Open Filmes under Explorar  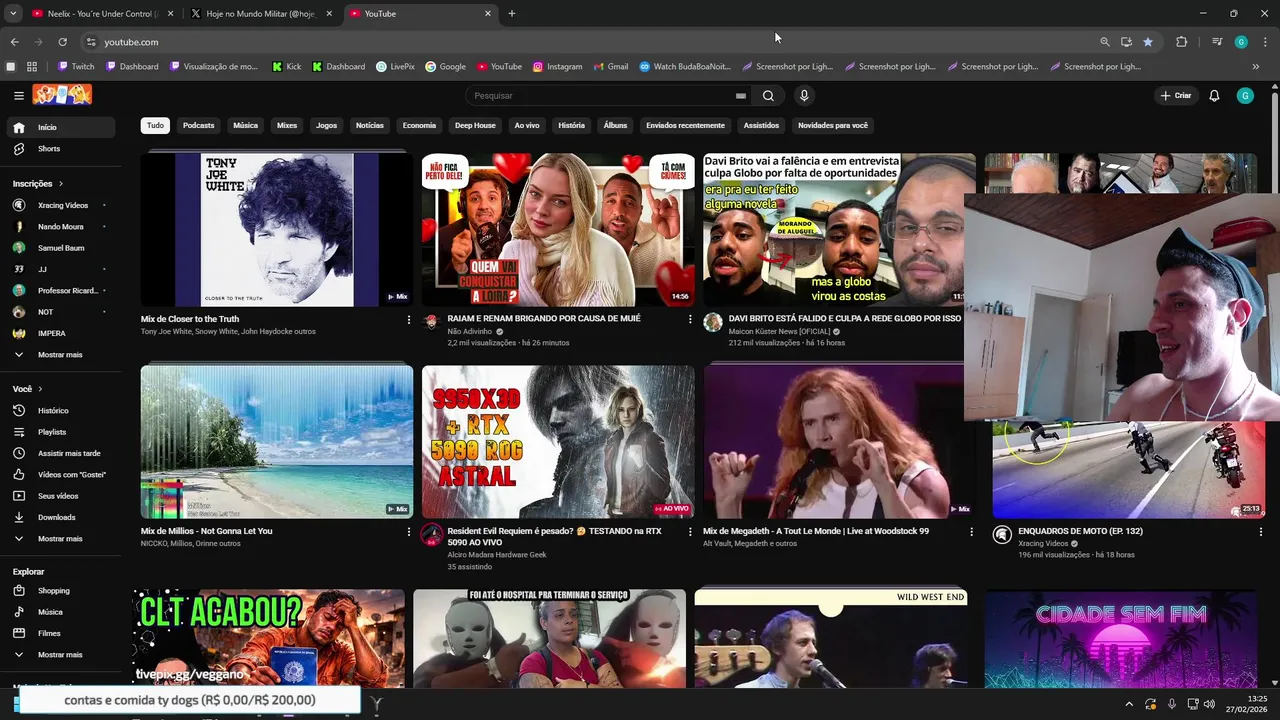pyautogui.click(x=63, y=633)
